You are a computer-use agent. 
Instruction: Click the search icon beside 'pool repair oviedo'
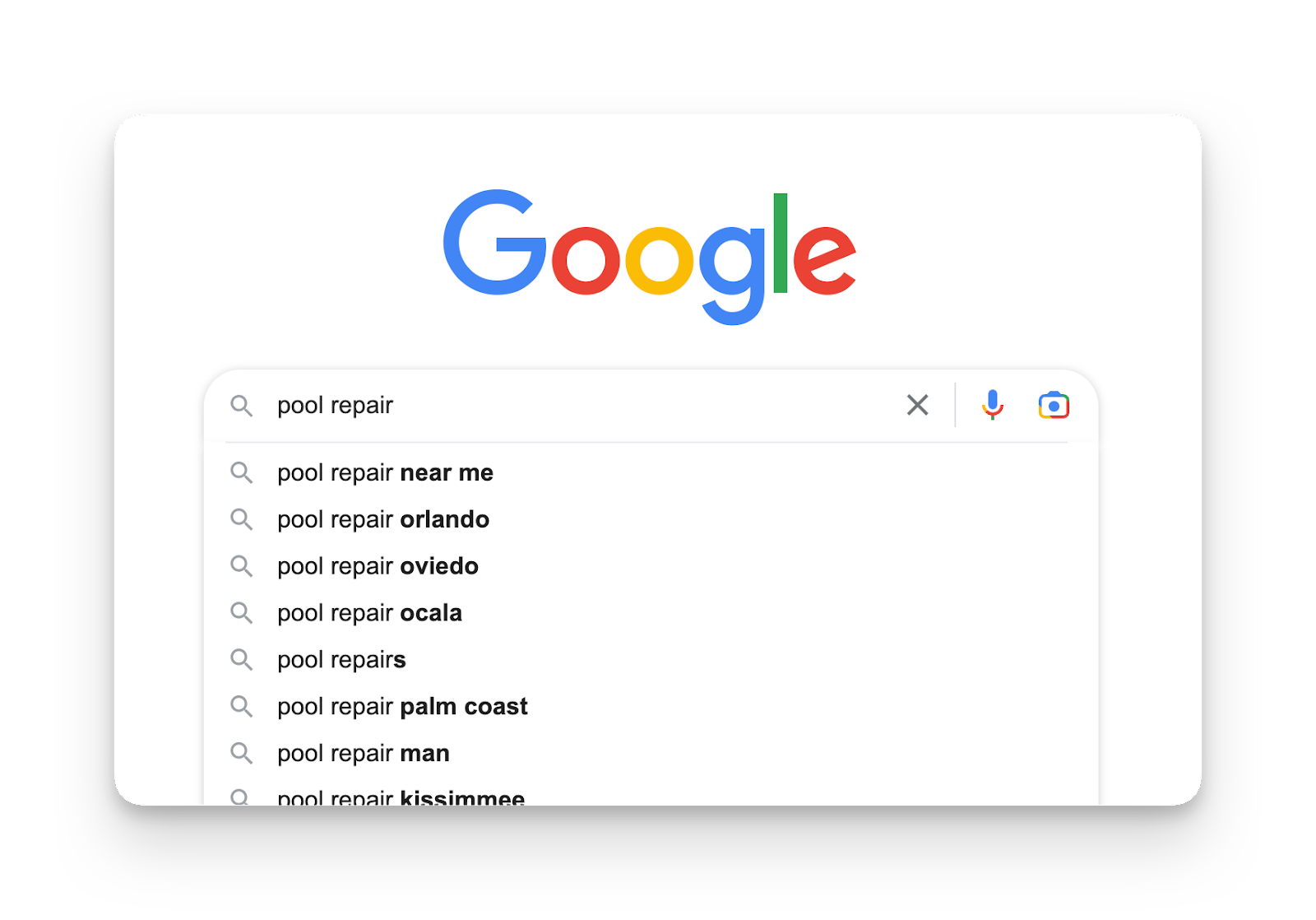point(242,566)
